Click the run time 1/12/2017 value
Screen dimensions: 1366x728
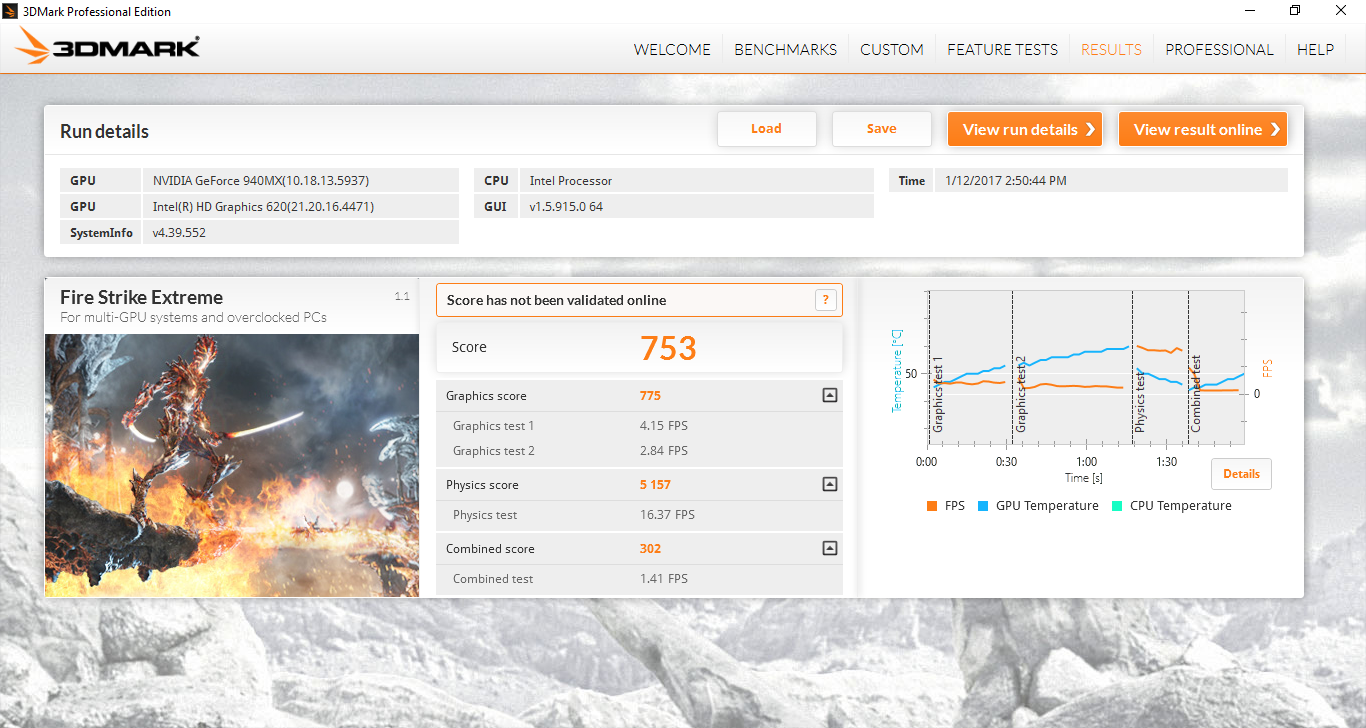(x=1006, y=181)
